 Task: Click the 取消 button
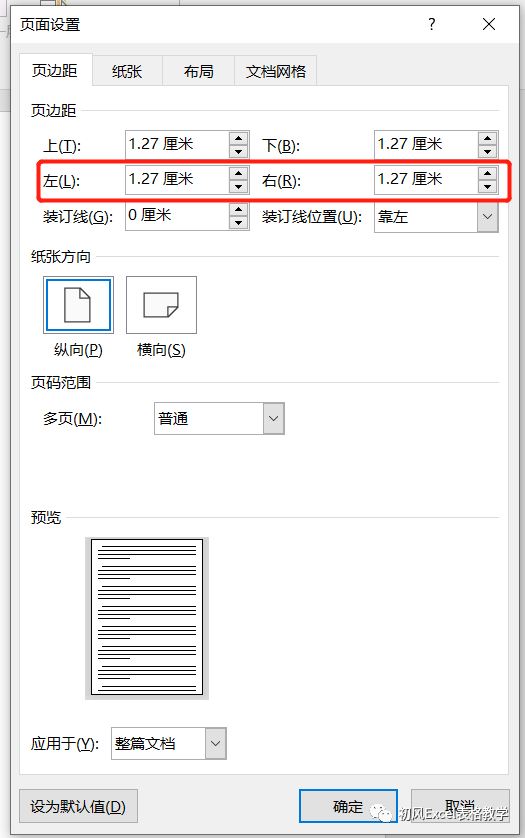460,806
